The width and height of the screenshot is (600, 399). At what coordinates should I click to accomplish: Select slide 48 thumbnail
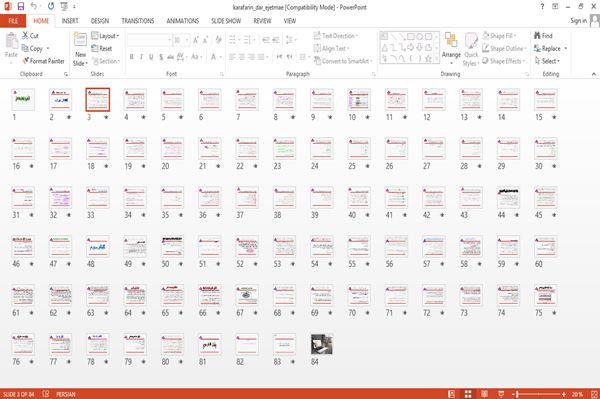coord(98,246)
